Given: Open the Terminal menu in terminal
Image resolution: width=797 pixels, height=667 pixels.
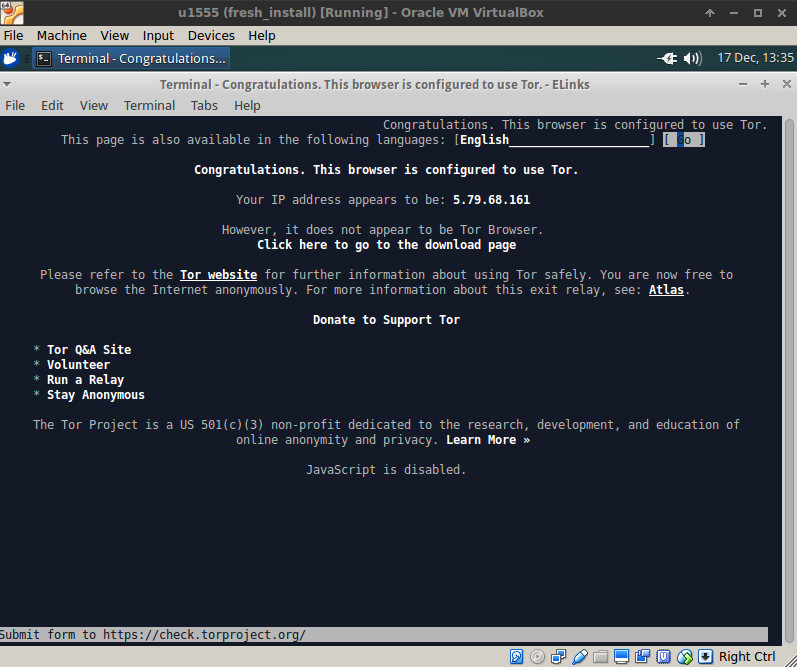Looking at the screenshot, I should tap(149, 105).
